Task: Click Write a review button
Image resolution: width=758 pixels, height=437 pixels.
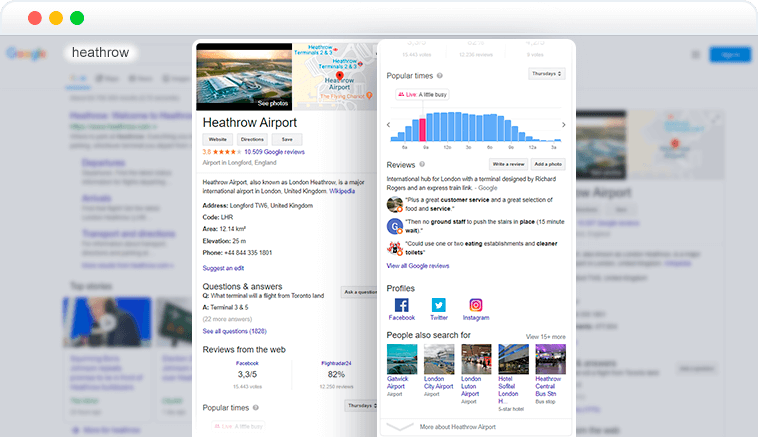Action: click(508, 164)
